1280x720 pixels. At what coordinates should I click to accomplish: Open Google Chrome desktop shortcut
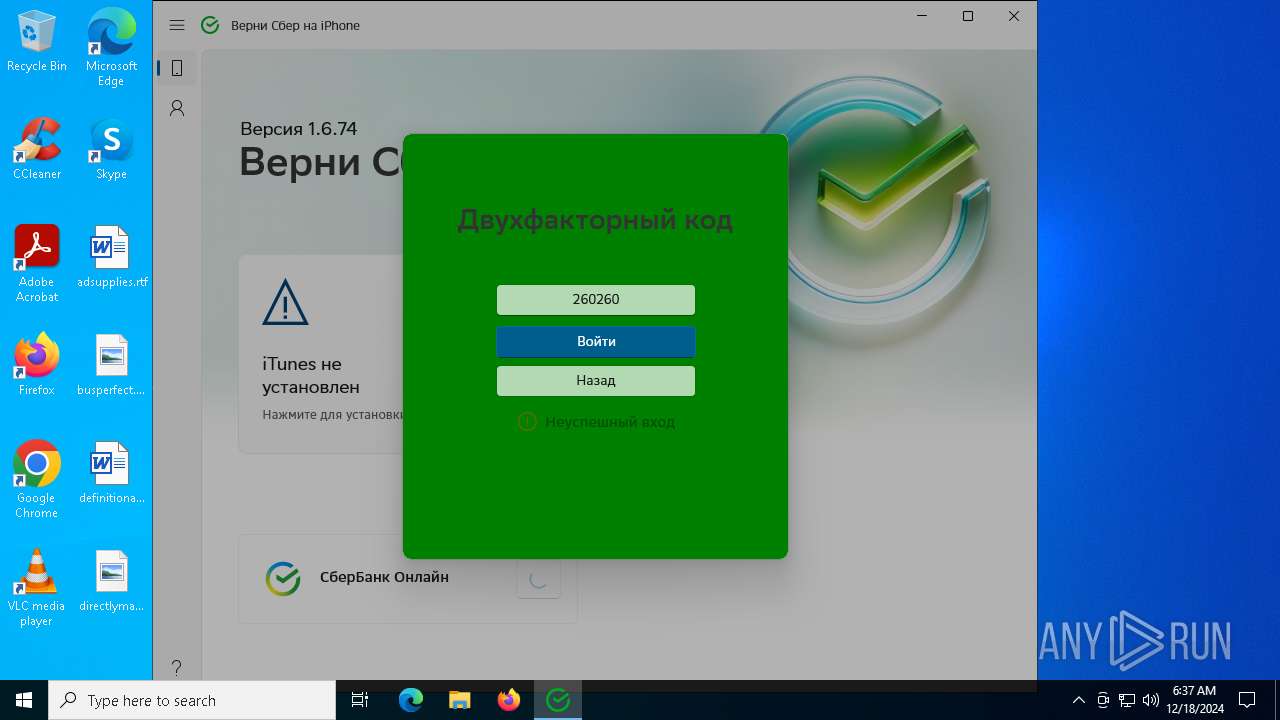point(37,480)
